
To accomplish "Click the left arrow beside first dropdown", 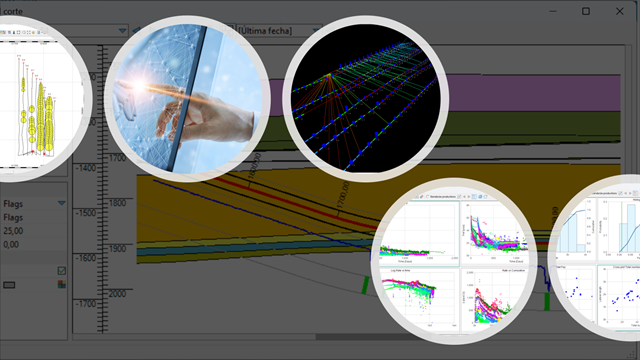I will (136, 31).
